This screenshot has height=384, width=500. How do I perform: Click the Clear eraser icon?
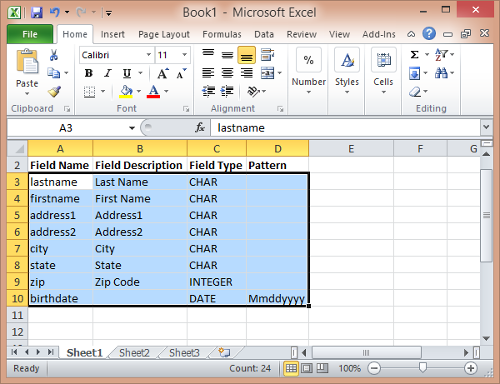(x=415, y=92)
